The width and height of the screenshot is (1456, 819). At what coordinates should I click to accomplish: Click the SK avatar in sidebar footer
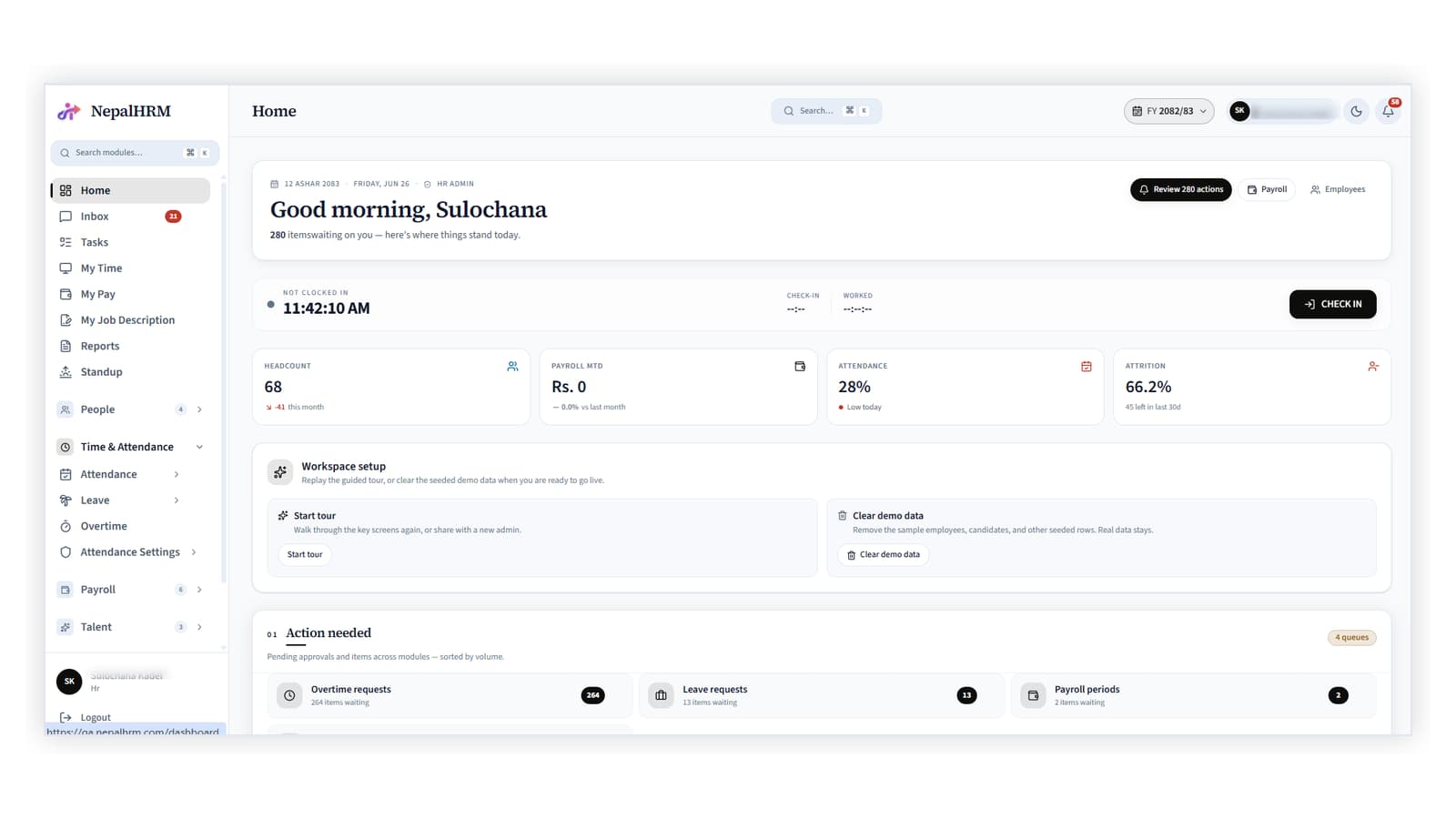(69, 682)
